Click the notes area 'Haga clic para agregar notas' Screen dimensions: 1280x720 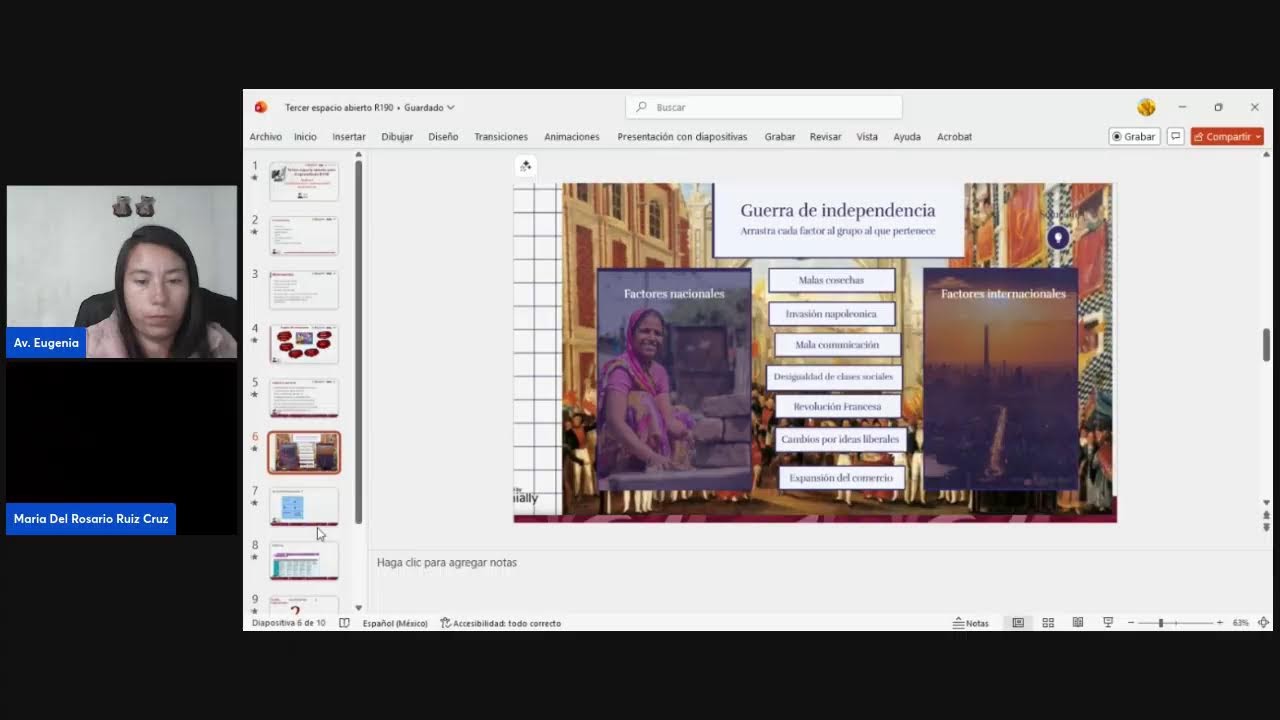point(447,562)
